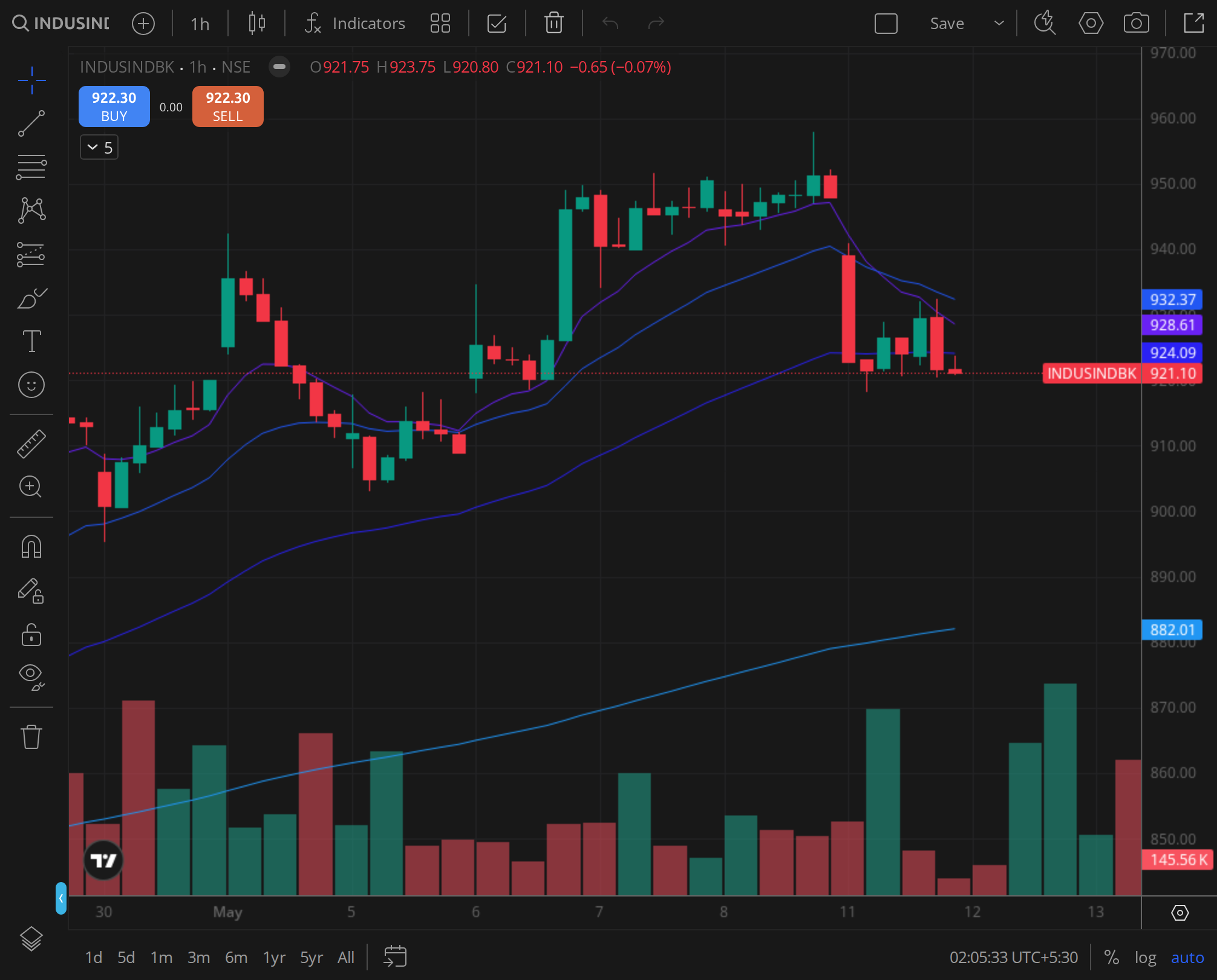Open quick search lightning icon
Viewport: 1217px width, 980px height.
click(x=1045, y=24)
